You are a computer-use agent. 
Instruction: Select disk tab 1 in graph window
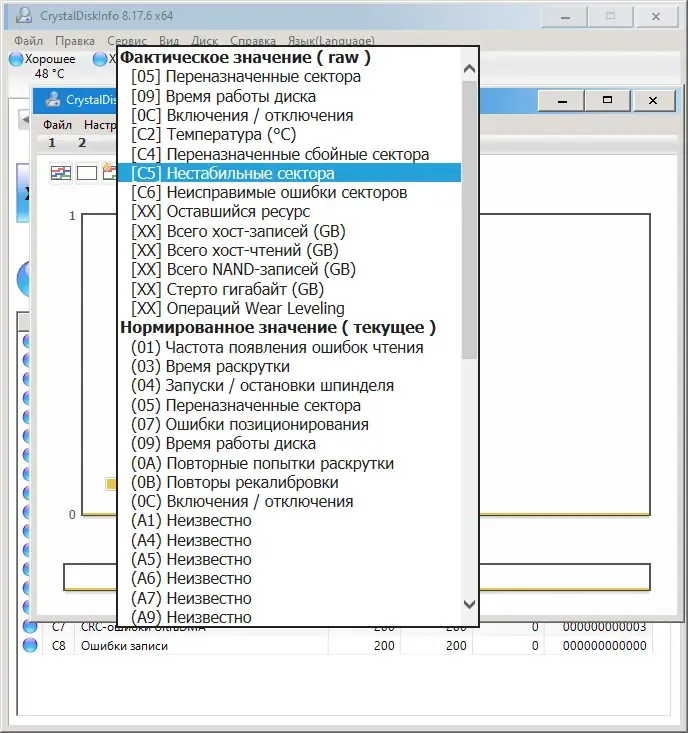tap(52, 143)
